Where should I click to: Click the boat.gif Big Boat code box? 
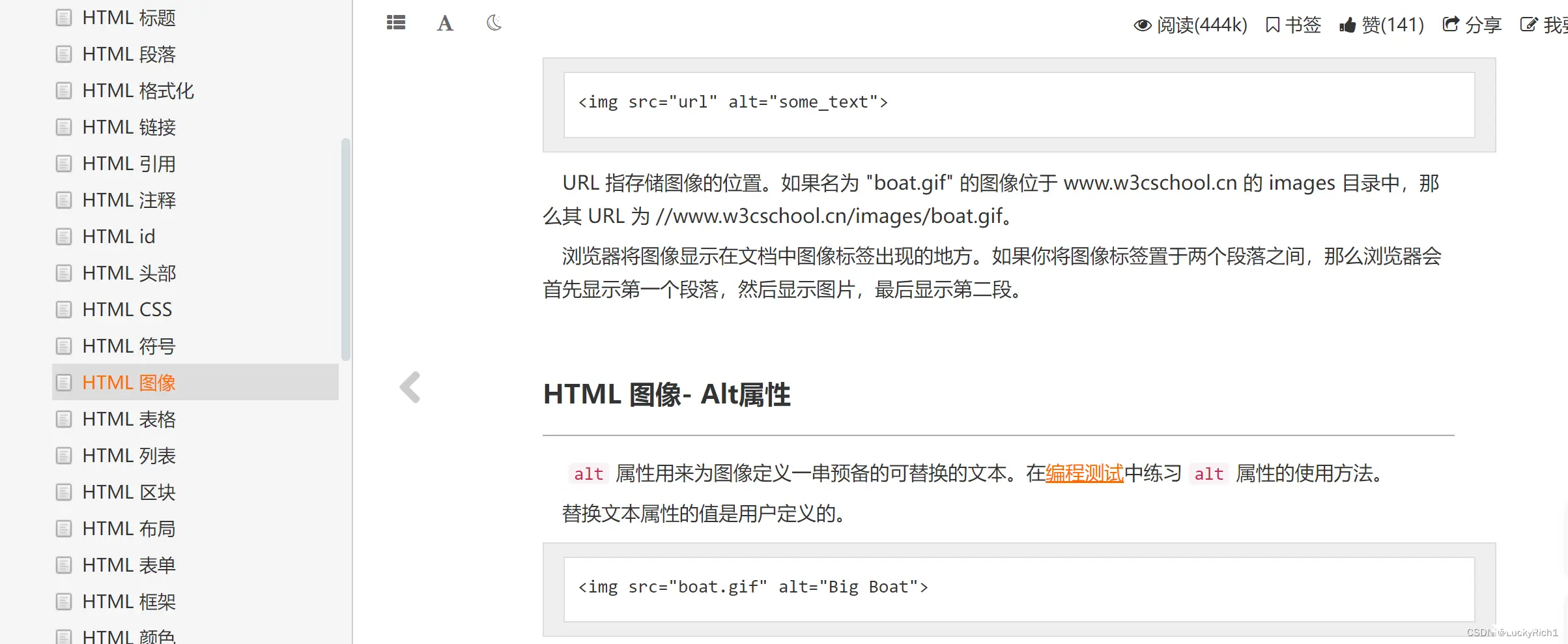click(1019, 589)
